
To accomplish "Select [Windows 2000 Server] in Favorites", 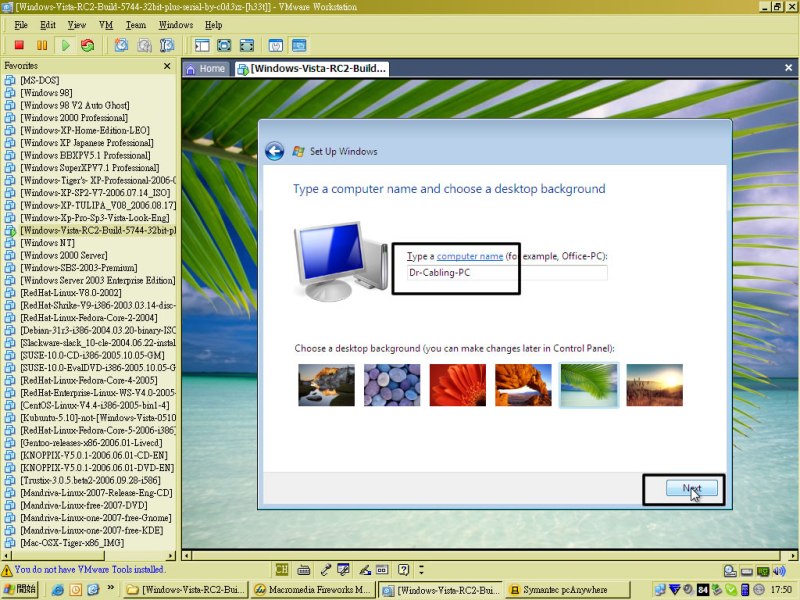I will click(64, 255).
